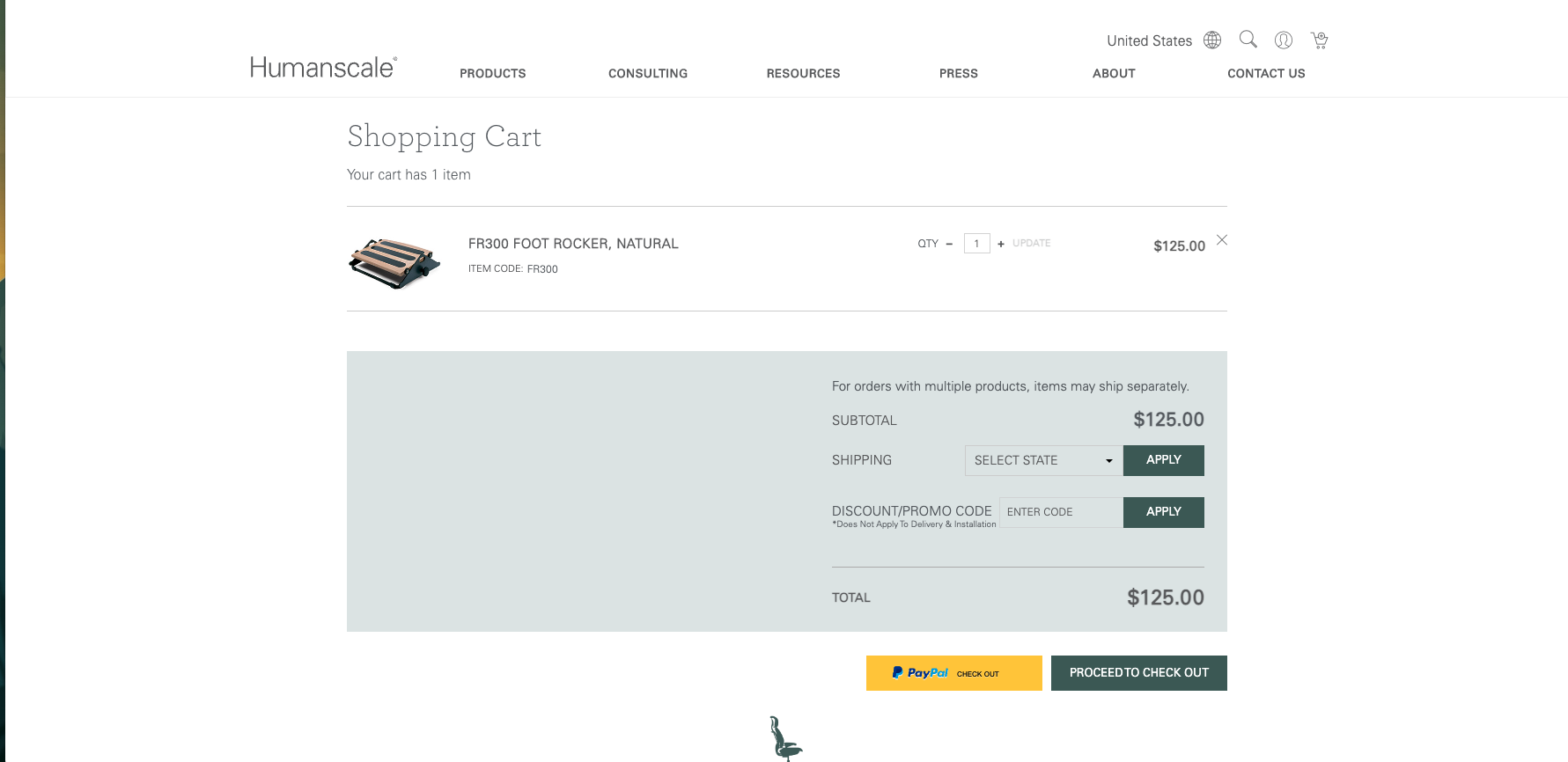Screen dimensions: 1568x762
Task: Expand the Select State shipping dropdown
Action: 1043,460
